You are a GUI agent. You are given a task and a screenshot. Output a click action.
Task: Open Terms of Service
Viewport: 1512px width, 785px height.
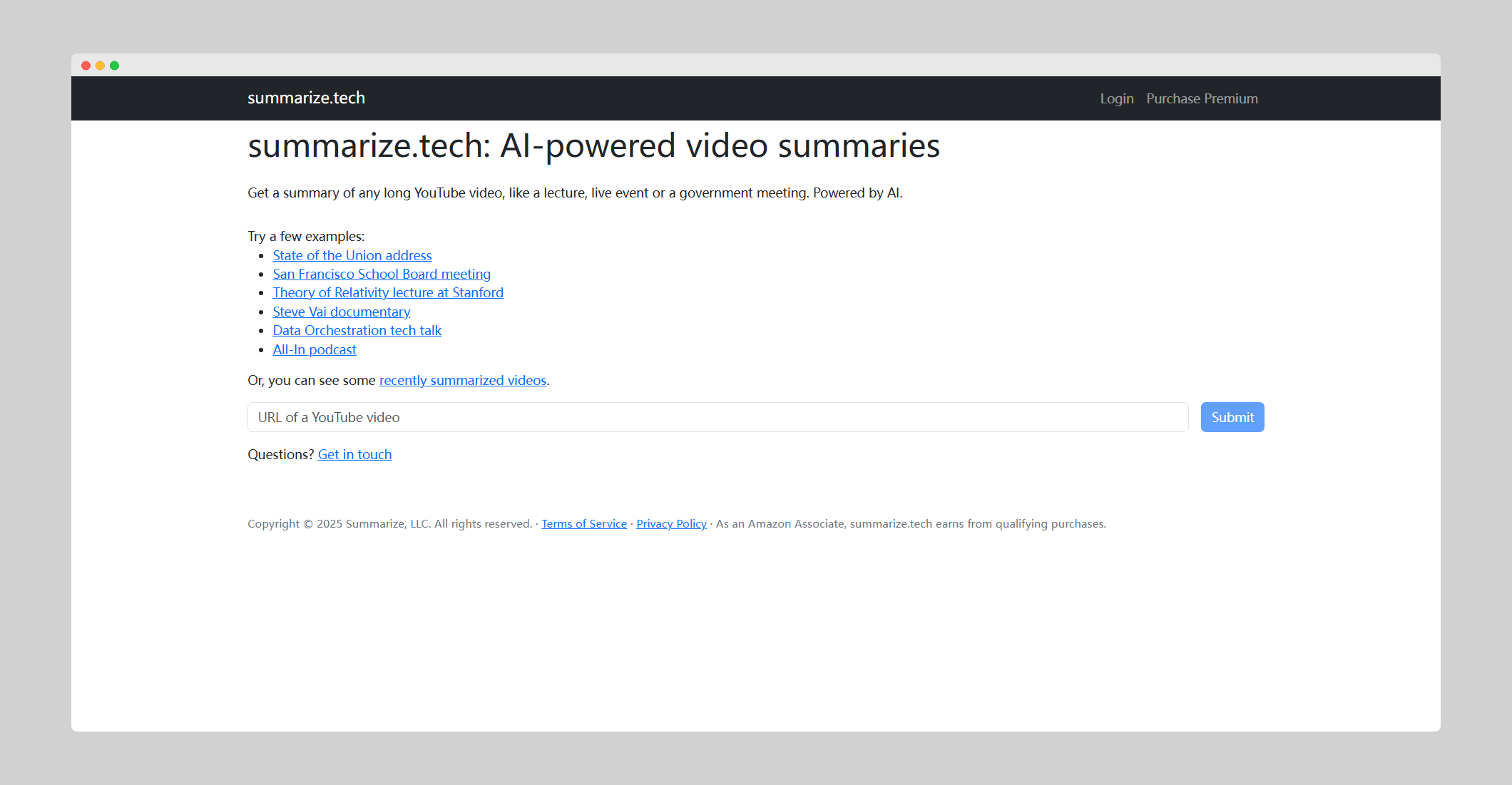click(584, 523)
